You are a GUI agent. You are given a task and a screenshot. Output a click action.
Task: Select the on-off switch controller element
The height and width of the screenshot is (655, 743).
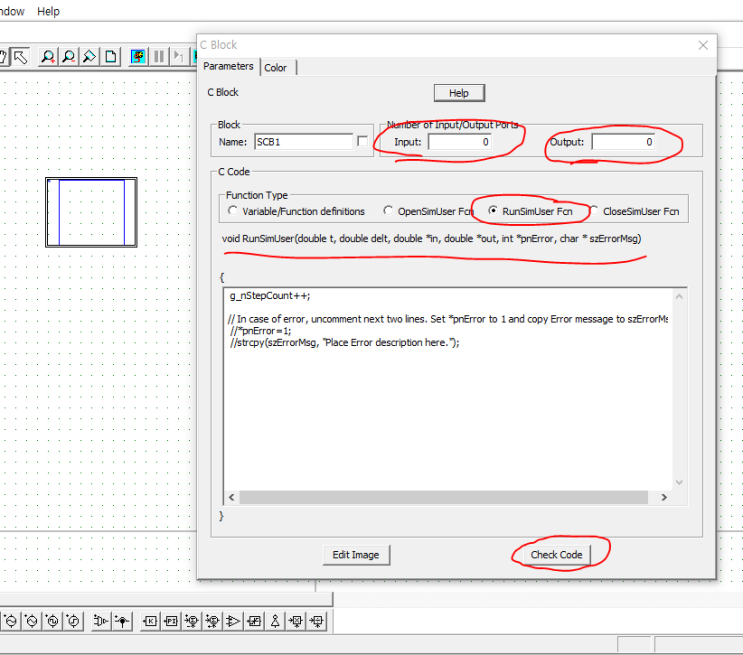(100, 621)
